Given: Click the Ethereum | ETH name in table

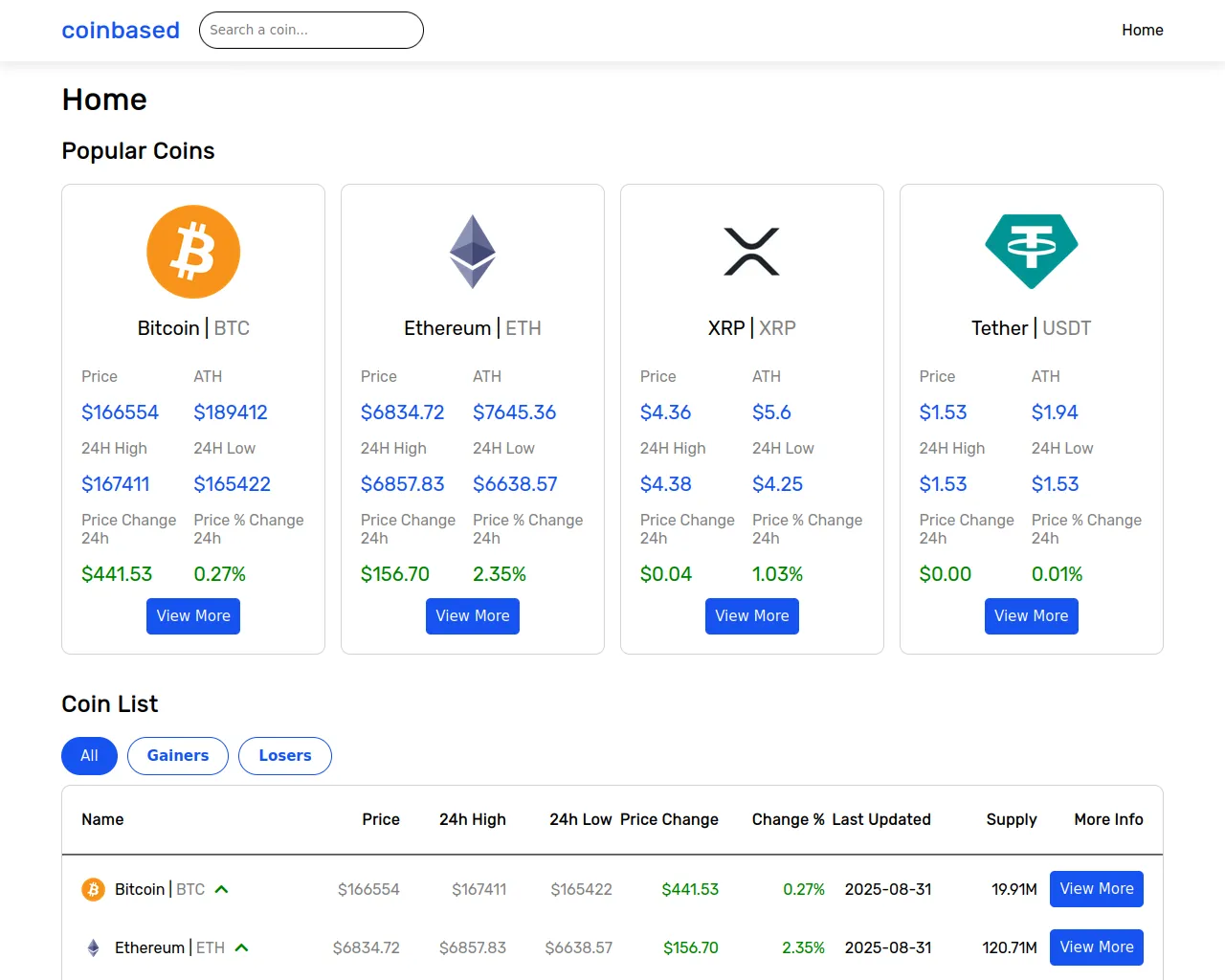Looking at the screenshot, I should [x=169, y=947].
